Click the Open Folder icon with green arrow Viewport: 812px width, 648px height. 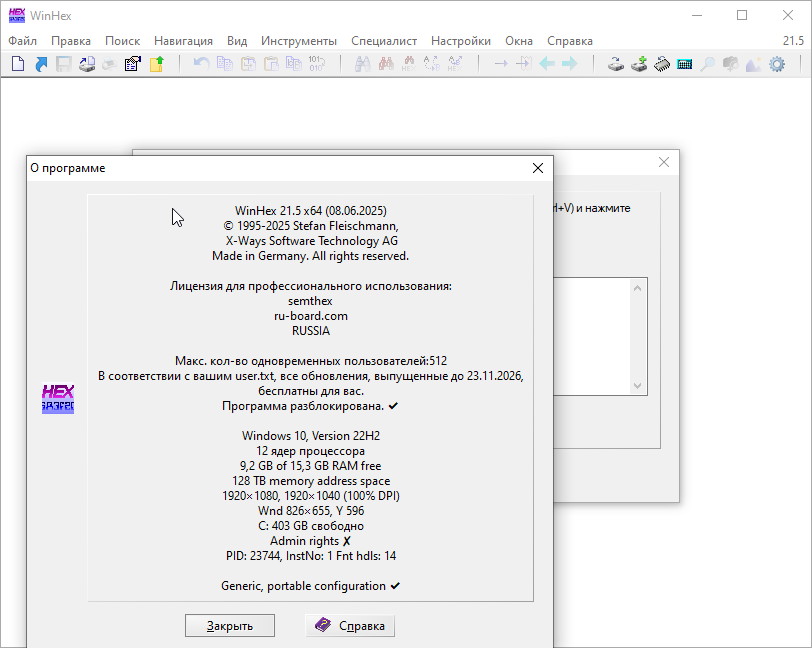(x=157, y=64)
